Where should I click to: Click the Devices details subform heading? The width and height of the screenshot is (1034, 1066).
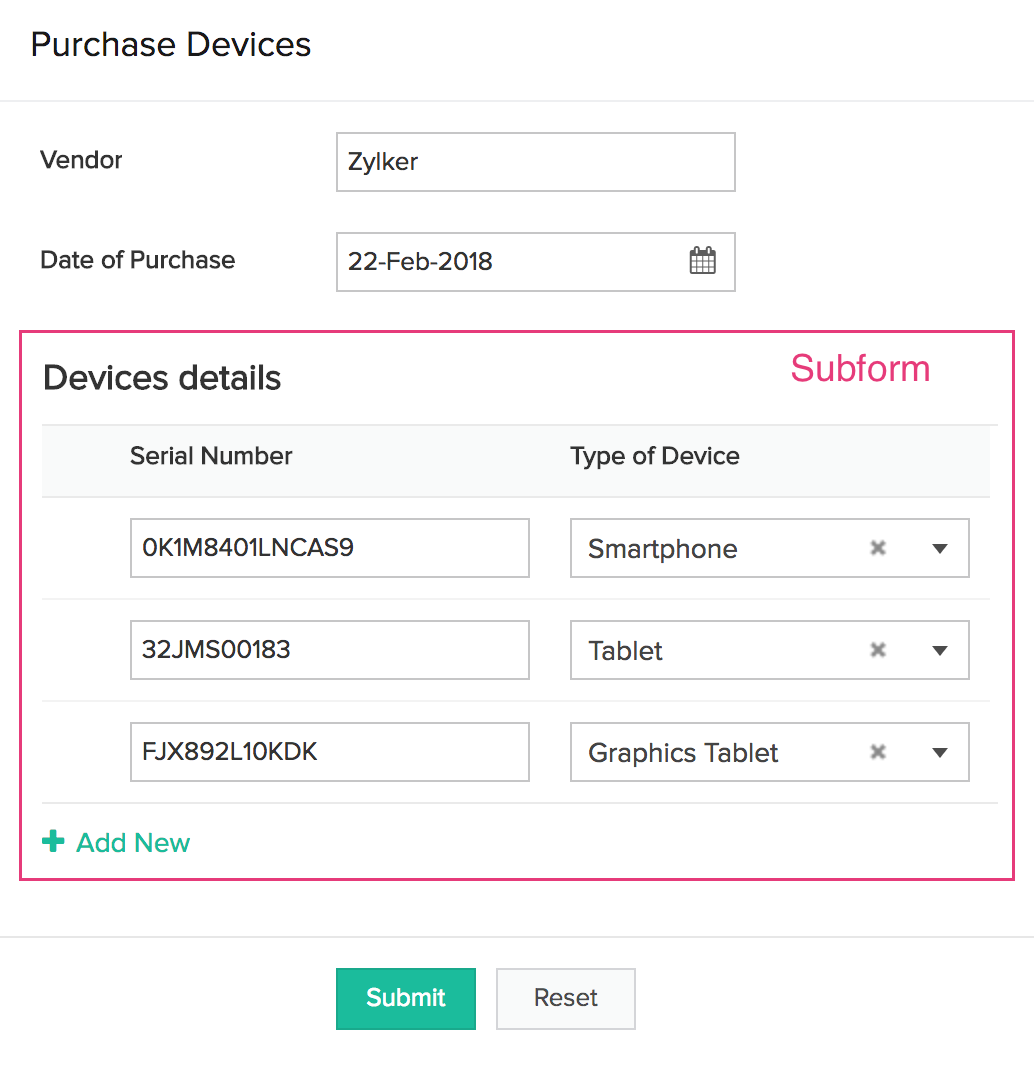pyautogui.click(x=162, y=378)
